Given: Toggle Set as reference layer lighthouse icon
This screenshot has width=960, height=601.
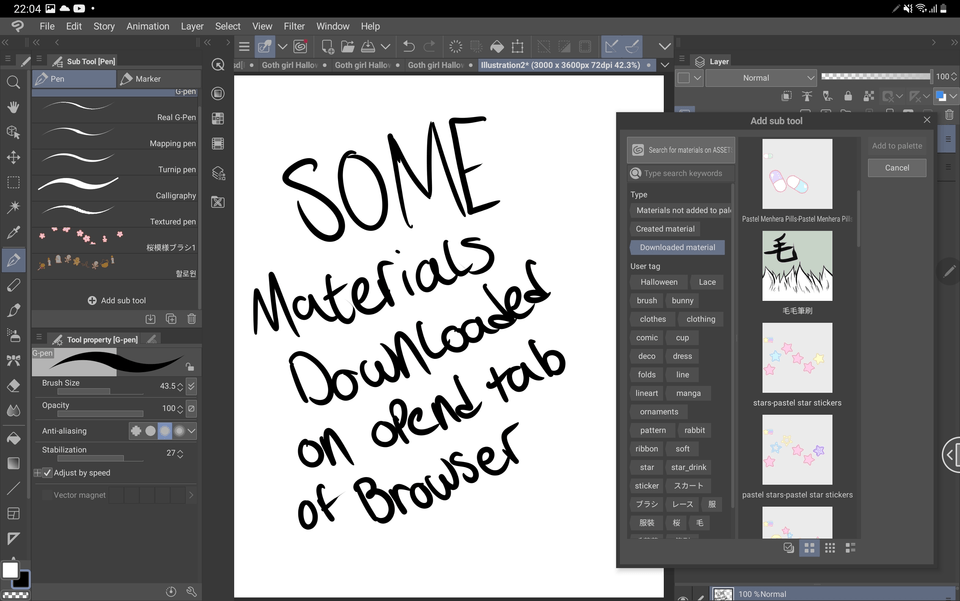Looking at the screenshot, I should click(807, 96).
